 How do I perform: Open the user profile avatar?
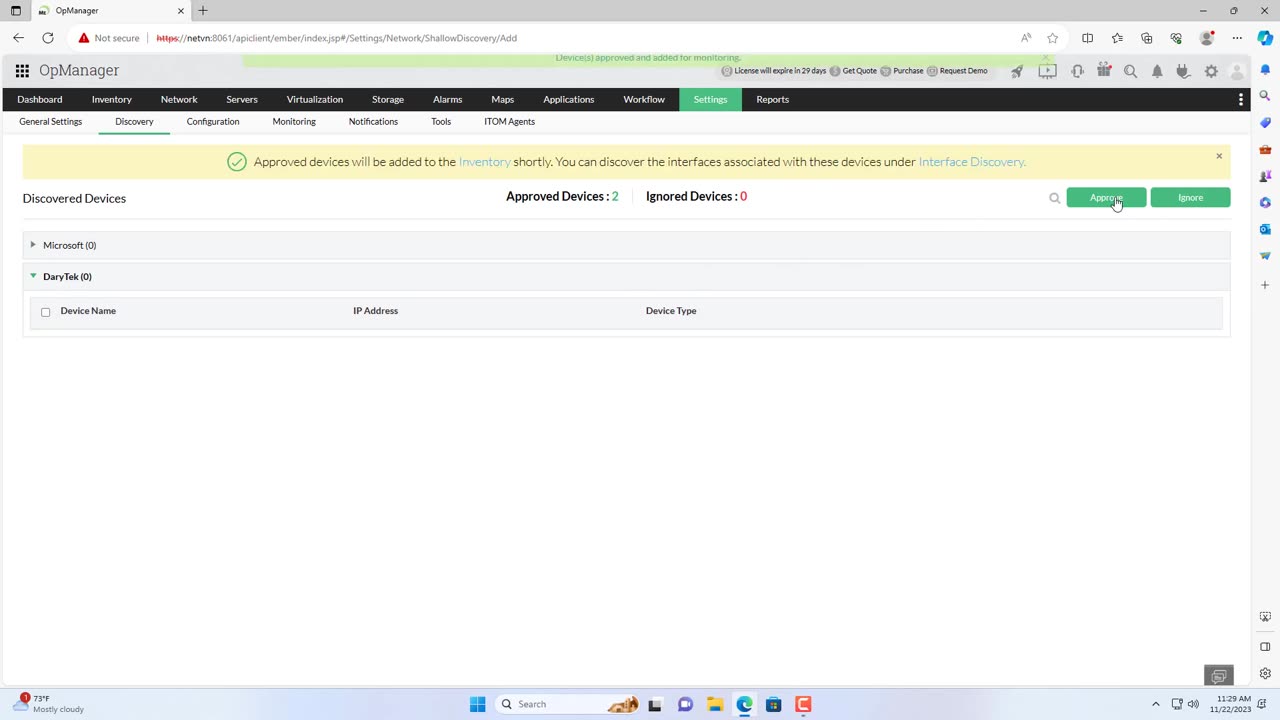coord(1237,71)
